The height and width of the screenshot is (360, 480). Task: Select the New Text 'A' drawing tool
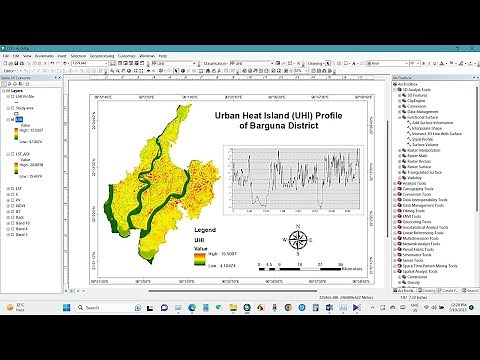click(x=354, y=63)
